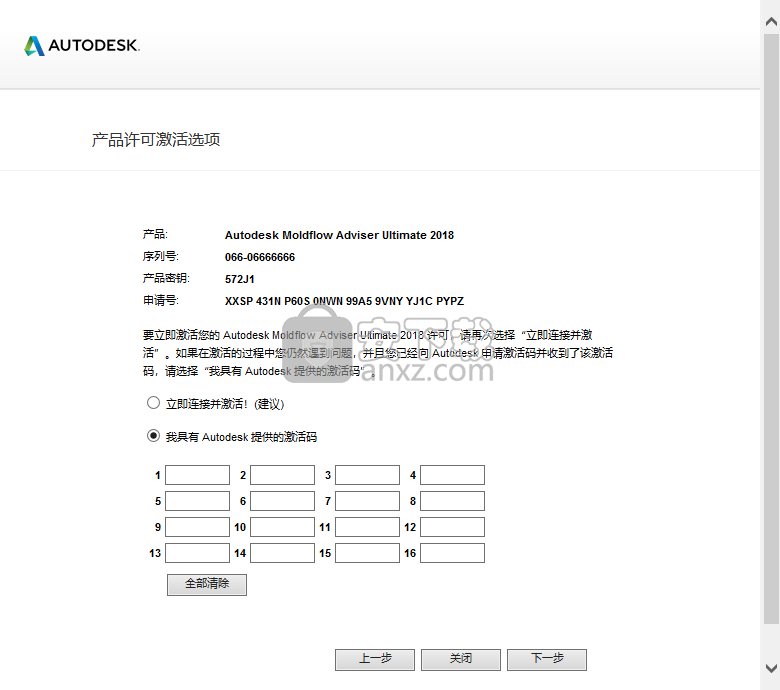Click the 全部清除 clear-all button
Viewport: 780px width, 690px height.
pos(207,585)
